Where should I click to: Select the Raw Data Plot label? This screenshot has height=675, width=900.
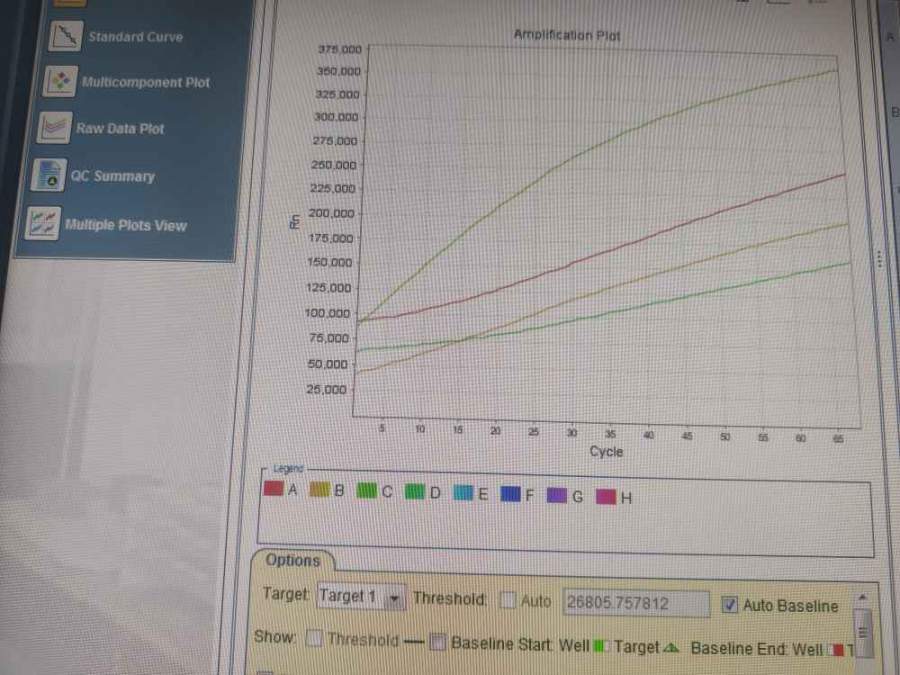120,129
